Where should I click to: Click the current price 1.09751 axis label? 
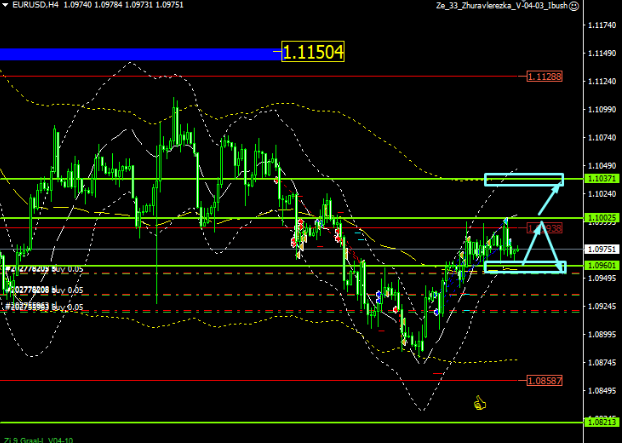click(602, 248)
